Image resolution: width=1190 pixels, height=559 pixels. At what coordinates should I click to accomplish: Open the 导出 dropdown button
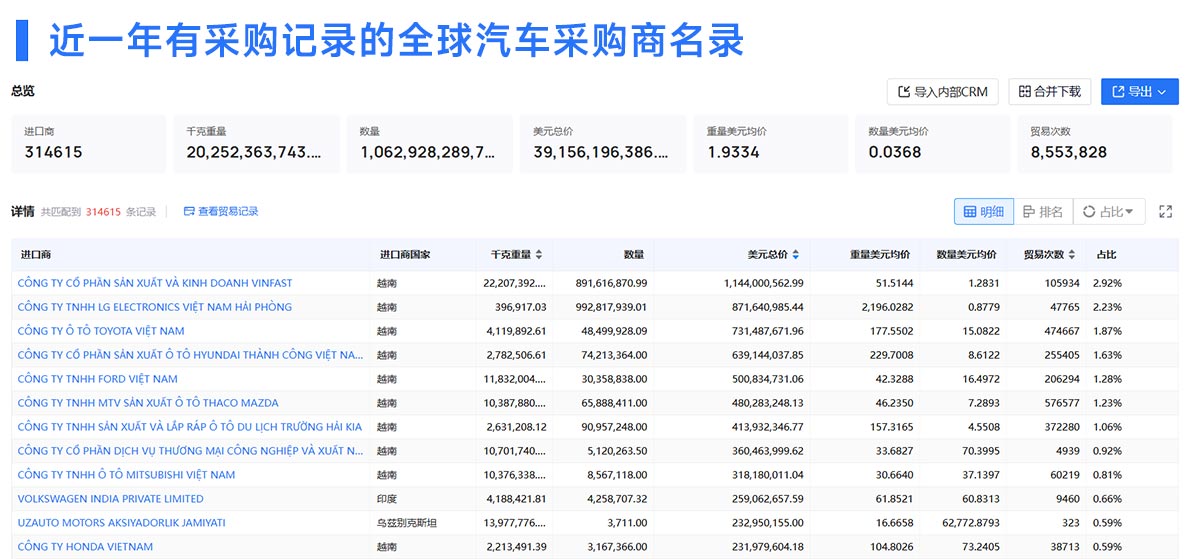click(x=1139, y=92)
